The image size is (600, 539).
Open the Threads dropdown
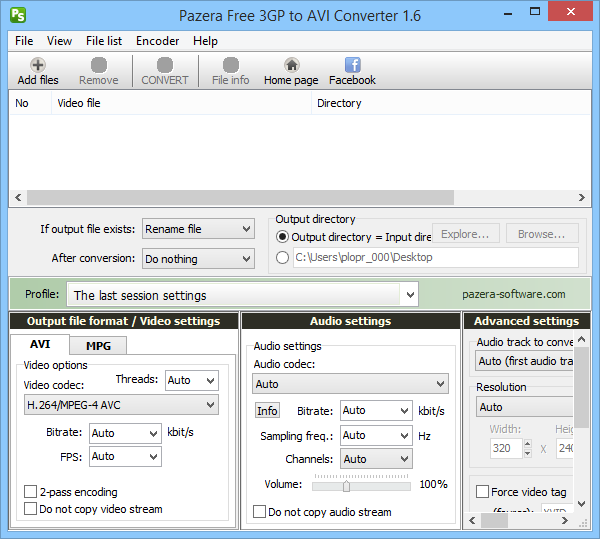click(192, 380)
